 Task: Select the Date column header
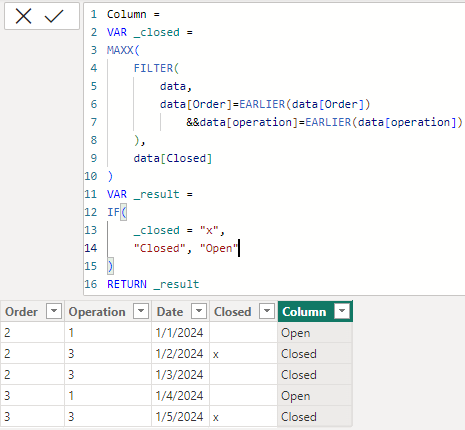pos(170,312)
